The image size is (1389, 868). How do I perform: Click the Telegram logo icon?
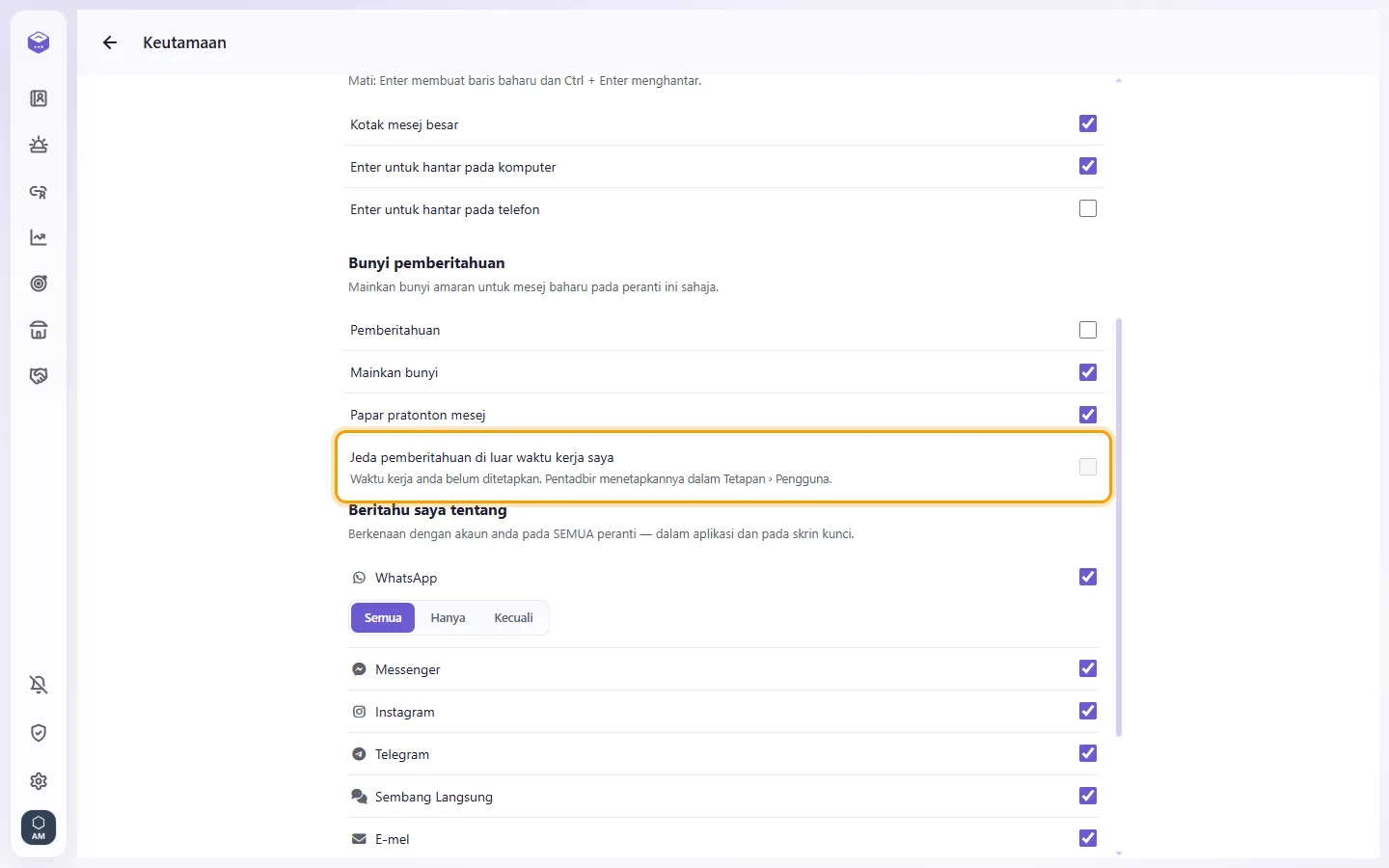(x=359, y=754)
